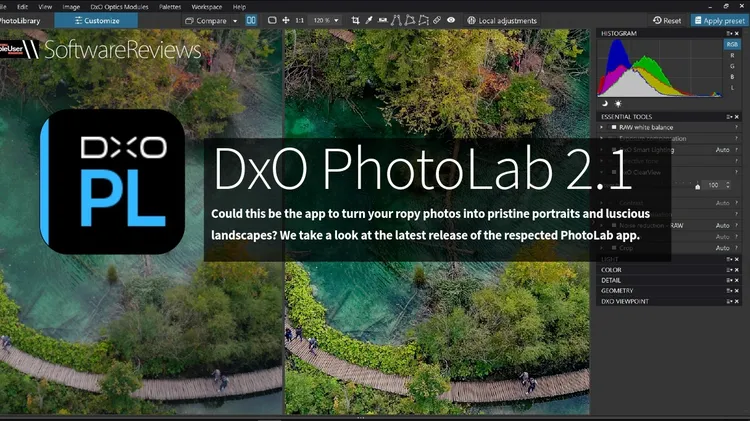Image resolution: width=750 pixels, height=421 pixels.
Task: Open Detail palette options menu
Action: click(x=729, y=280)
